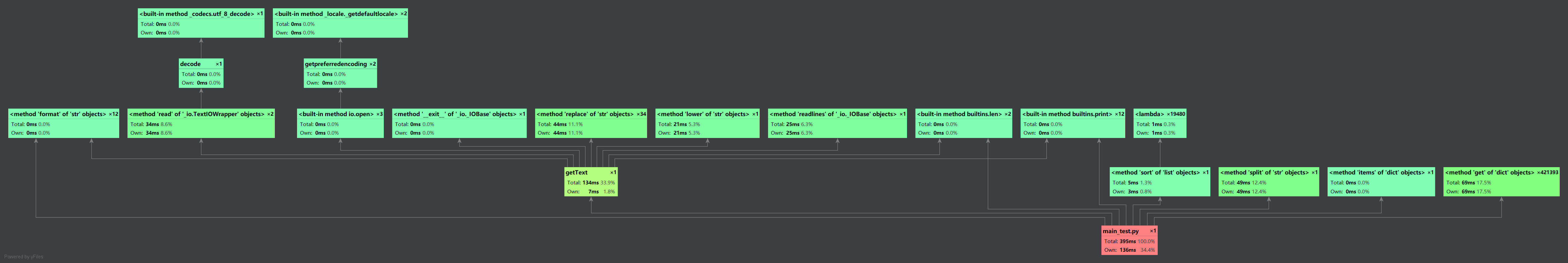Image resolution: width=1568 pixels, height=263 pixels.
Task: Select the 'sort' of 'list' objects node
Action: pos(1159,182)
